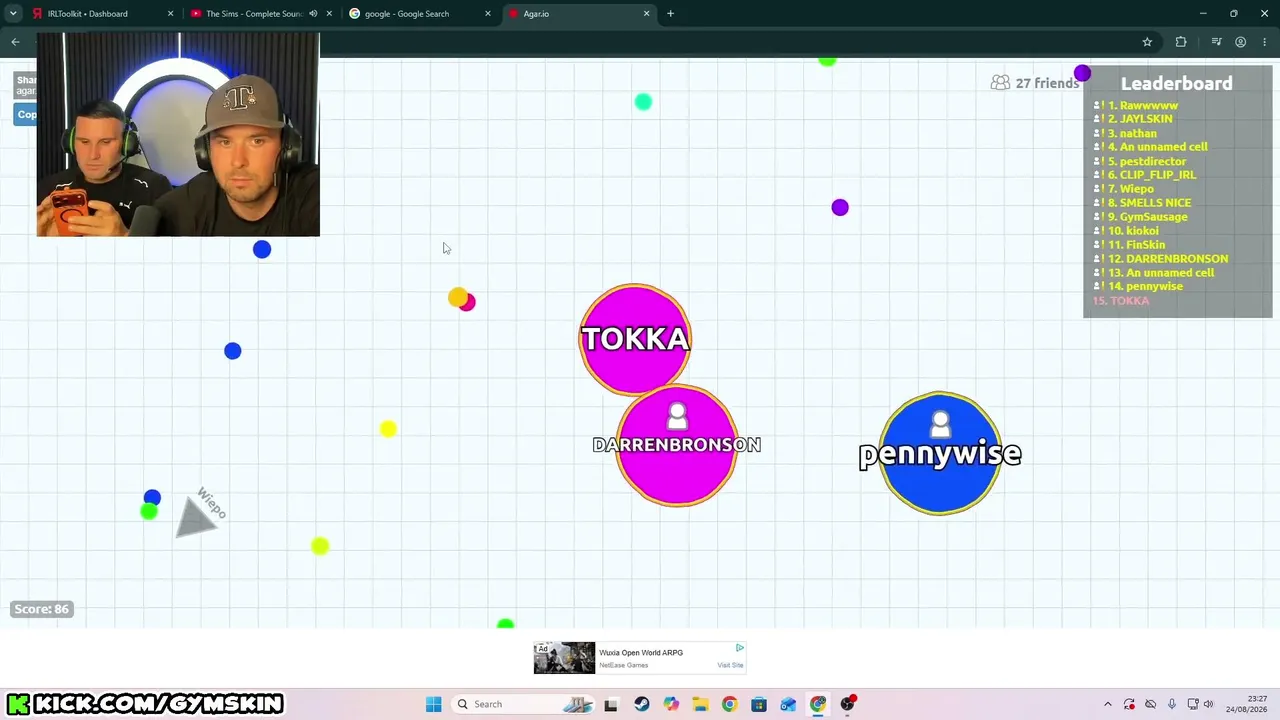The height and width of the screenshot is (720, 1280).
Task: Close The Sims tab
Action: pos(329,14)
